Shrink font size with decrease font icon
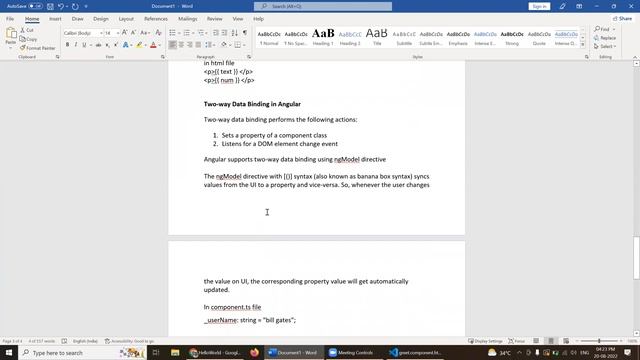Viewport: 640px width, 360px height. click(133, 33)
